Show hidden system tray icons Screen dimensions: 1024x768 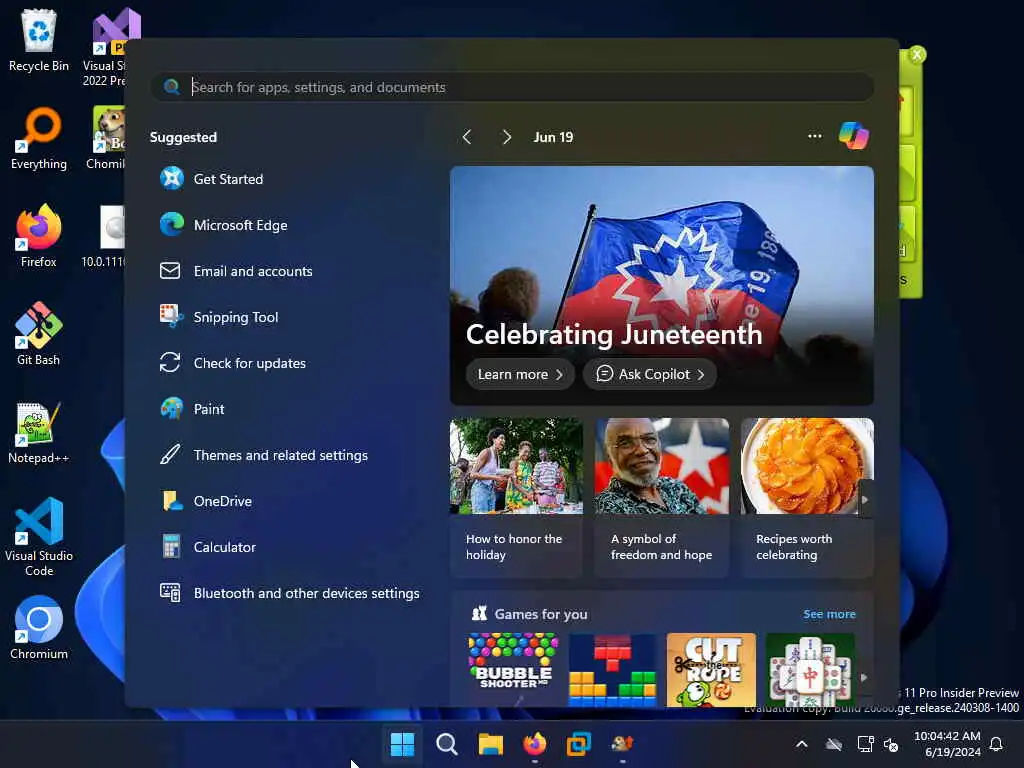(x=802, y=744)
